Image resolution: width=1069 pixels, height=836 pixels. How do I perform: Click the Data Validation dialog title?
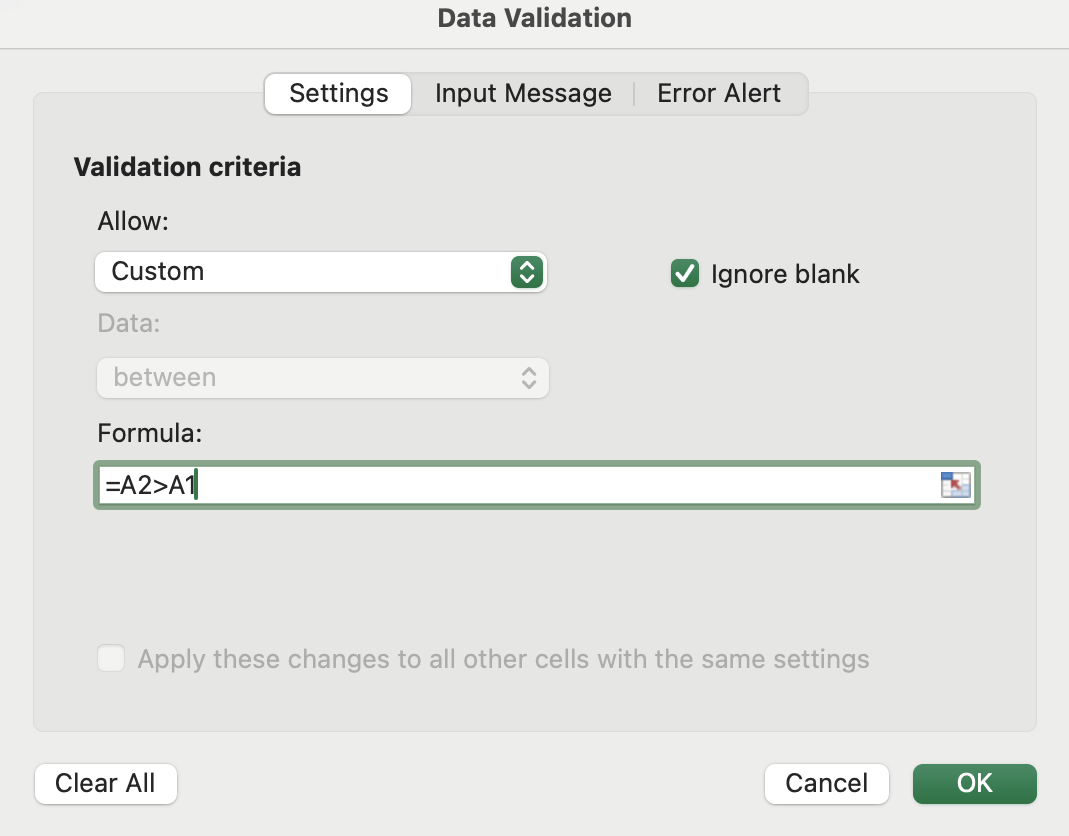pos(534,18)
